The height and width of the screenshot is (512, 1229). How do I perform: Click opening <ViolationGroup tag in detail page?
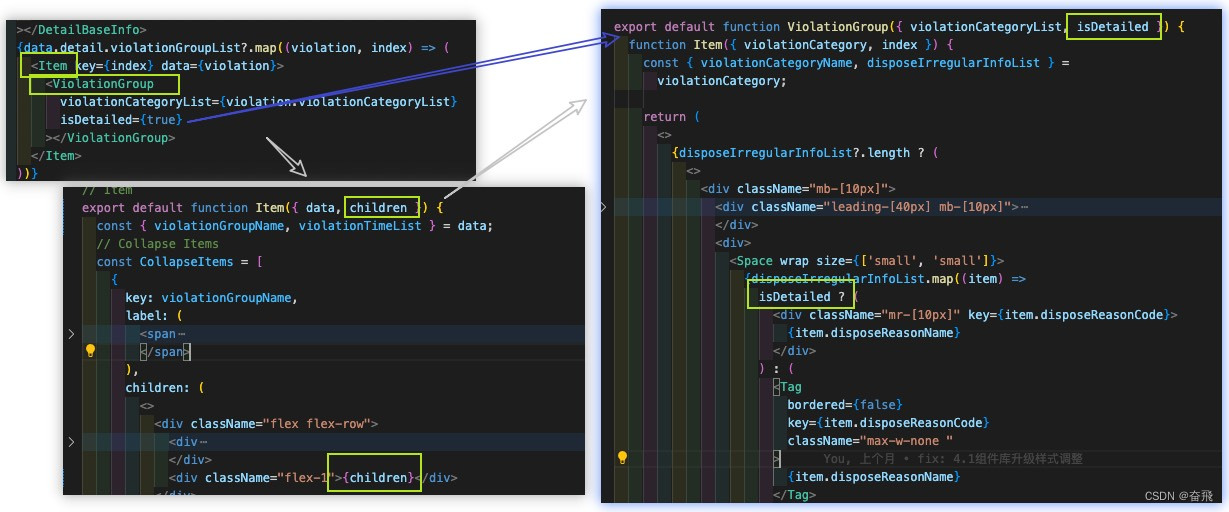point(100,83)
